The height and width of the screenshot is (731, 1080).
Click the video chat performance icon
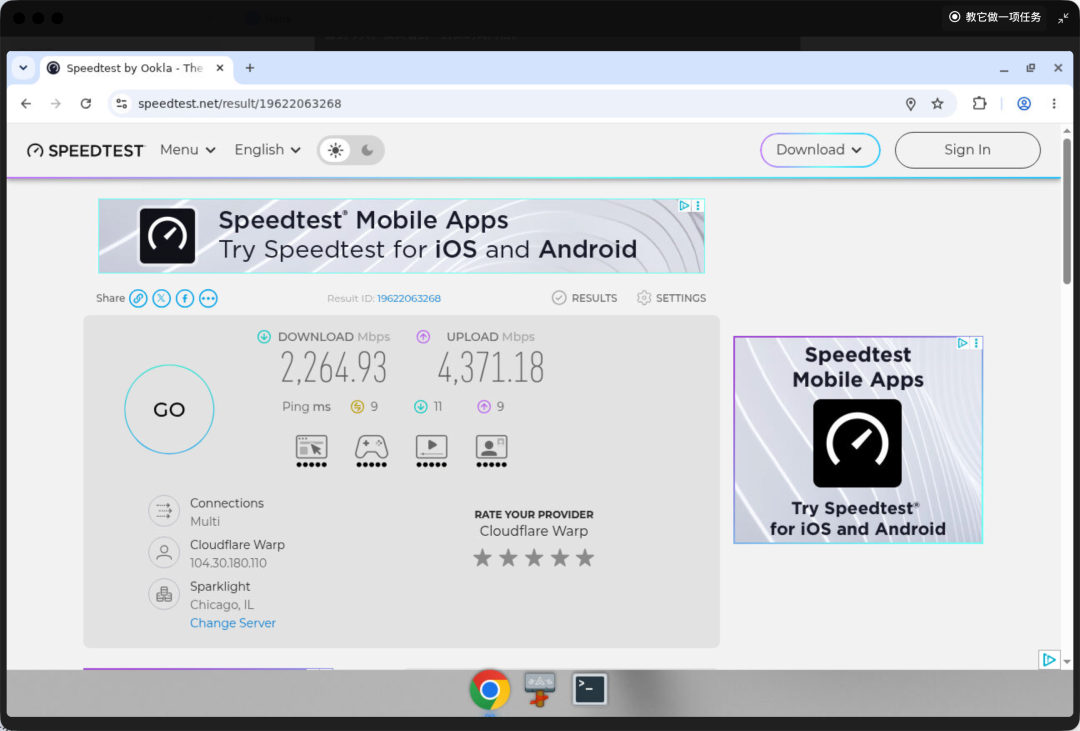click(x=491, y=451)
